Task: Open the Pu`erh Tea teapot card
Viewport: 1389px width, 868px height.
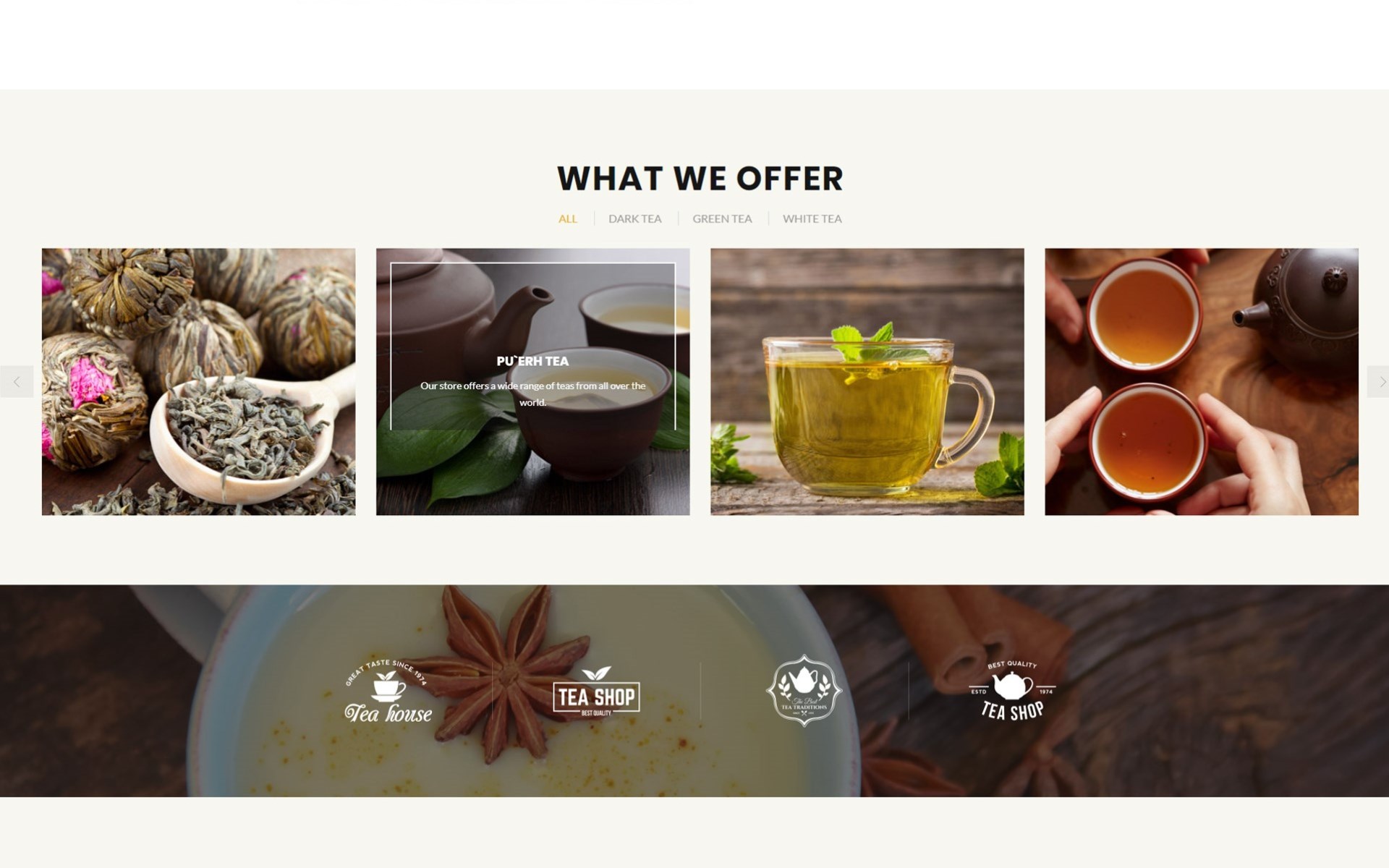Action: 532,382
